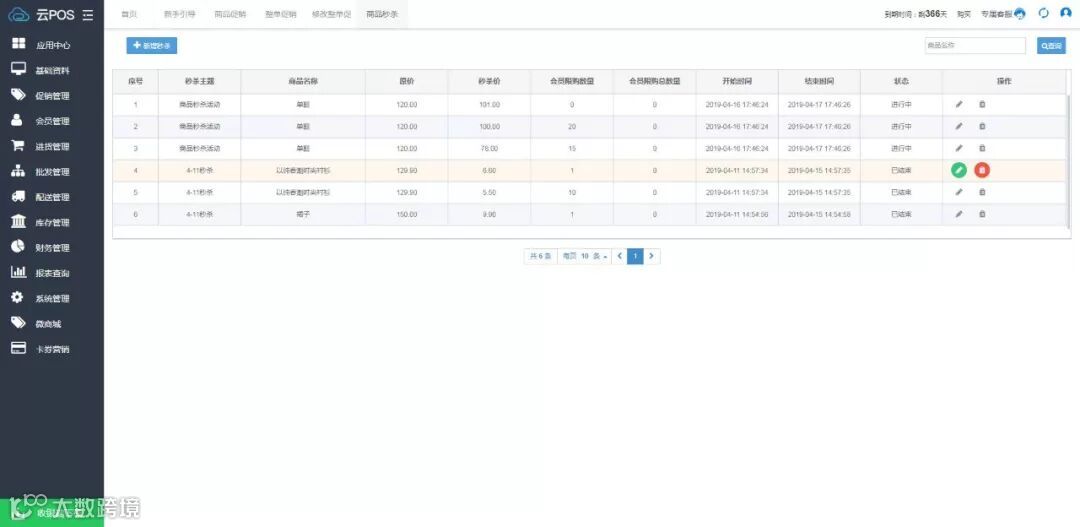Click the blue 查询 search button
This screenshot has height=527, width=1080.
[1051, 45]
